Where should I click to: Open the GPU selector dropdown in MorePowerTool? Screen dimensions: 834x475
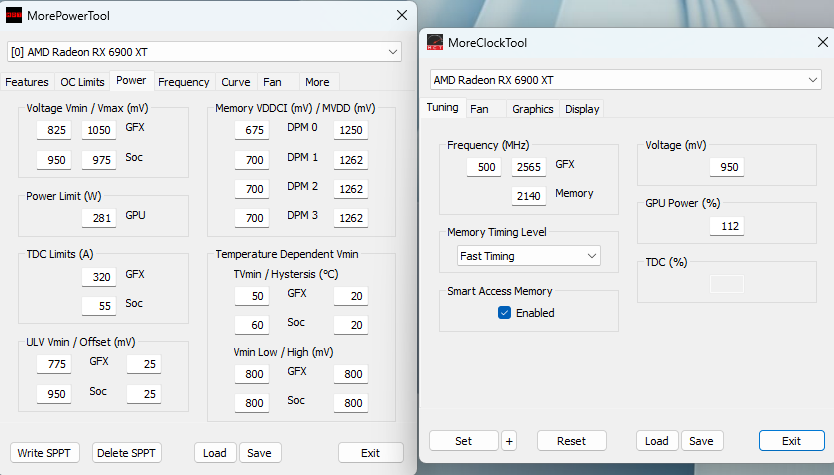click(x=204, y=52)
